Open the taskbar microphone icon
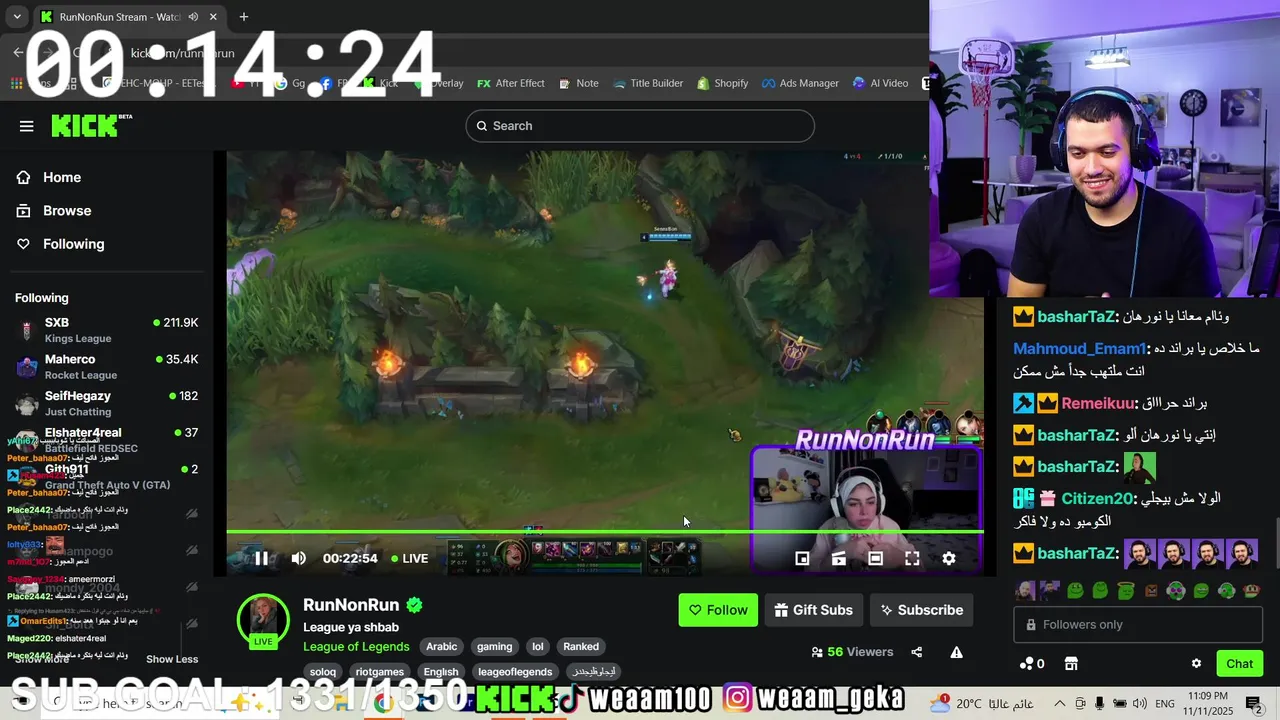 pos(1099,703)
